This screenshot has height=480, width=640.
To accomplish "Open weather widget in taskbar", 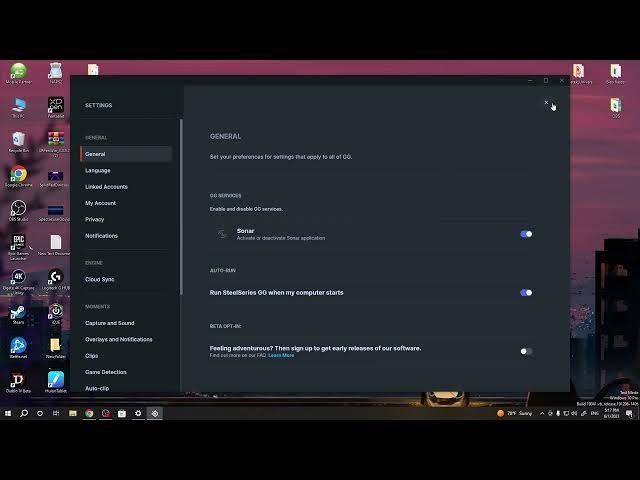I will (x=514, y=413).
